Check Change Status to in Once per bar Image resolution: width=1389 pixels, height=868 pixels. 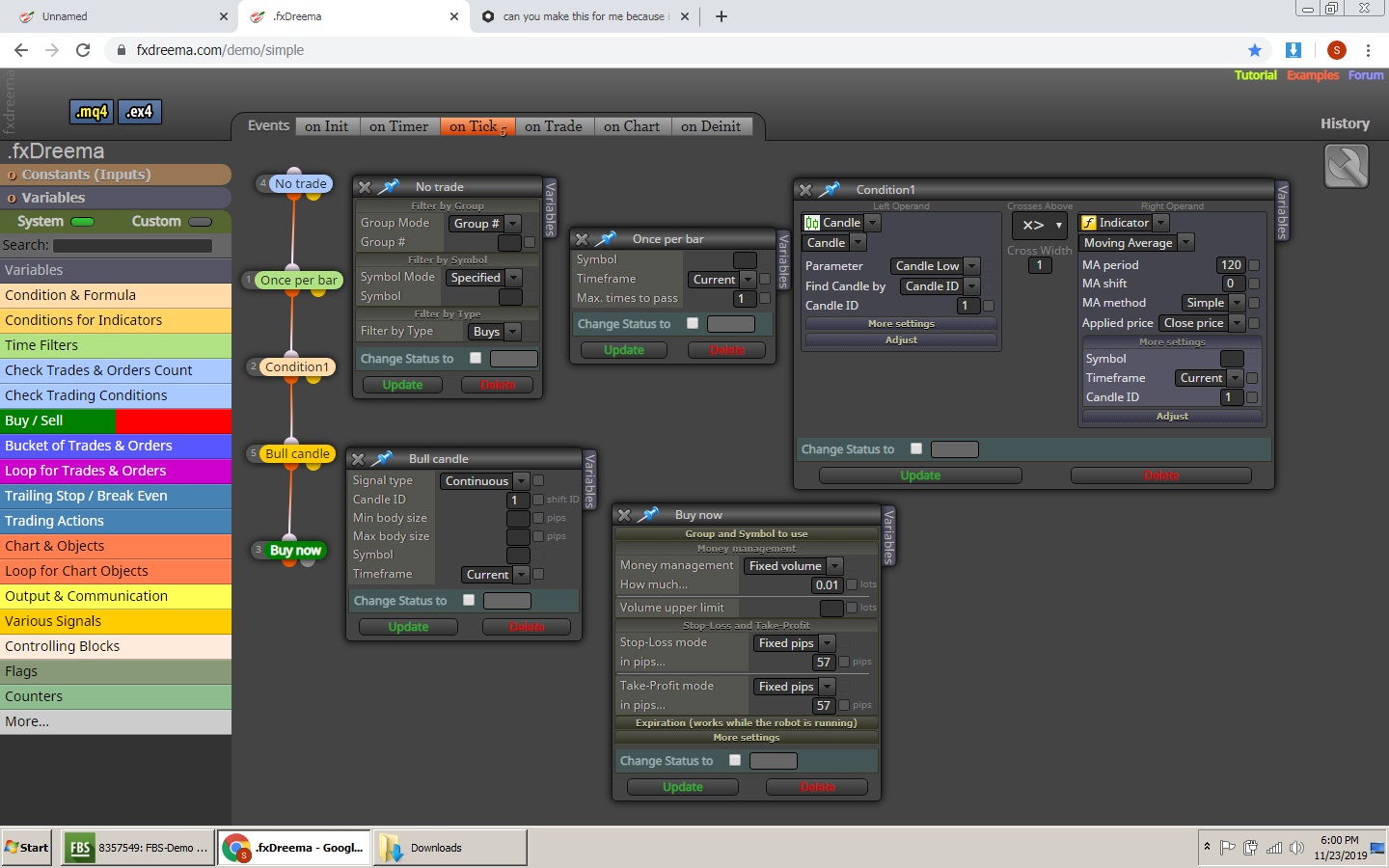click(x=693, y=323)
